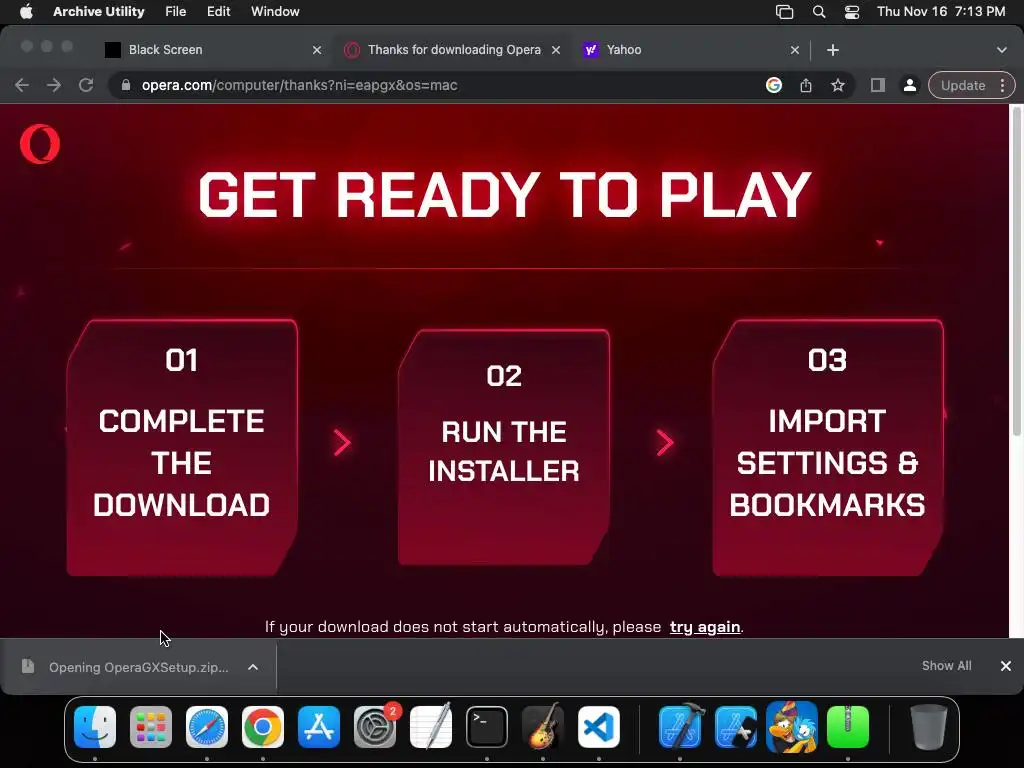The height and width of the screenshot is (768, 1024).
Task: Click the Run the Installer step card
Action: [x=504, y=448]
